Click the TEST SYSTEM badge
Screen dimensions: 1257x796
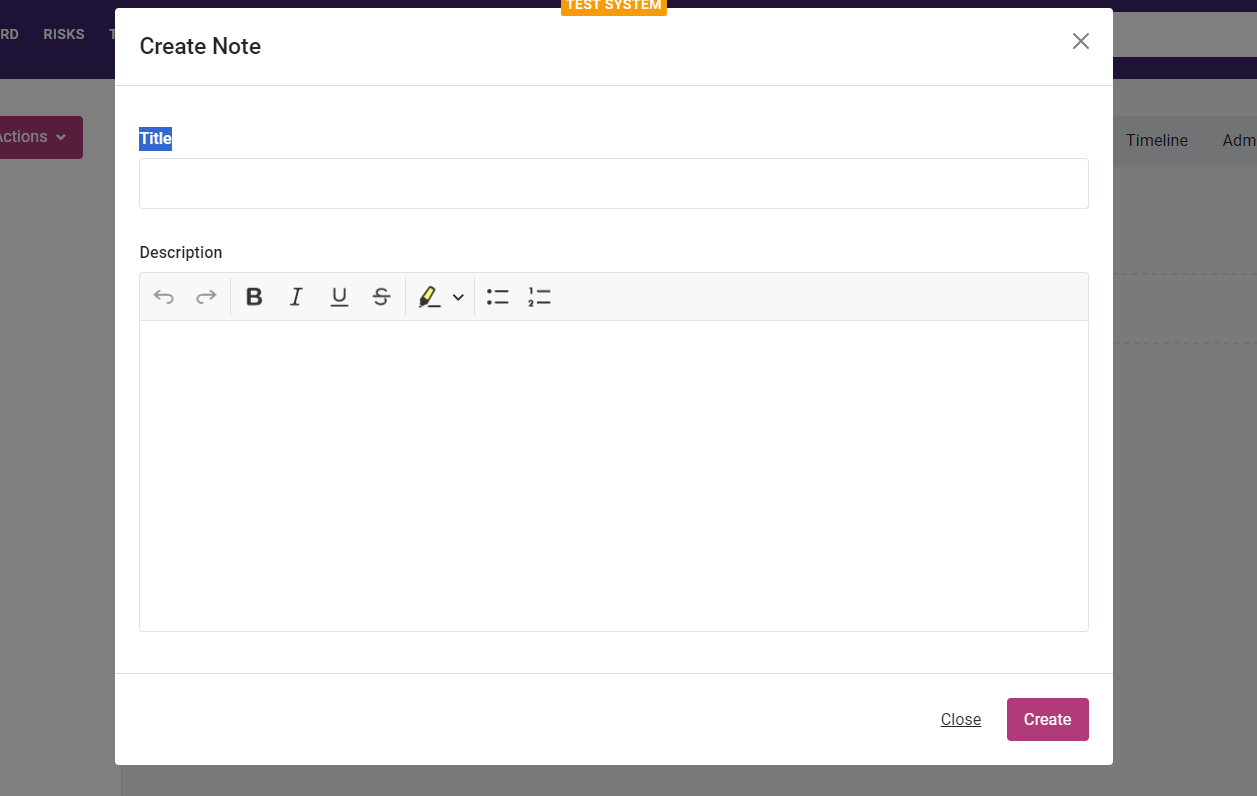[x=613, y=6]
